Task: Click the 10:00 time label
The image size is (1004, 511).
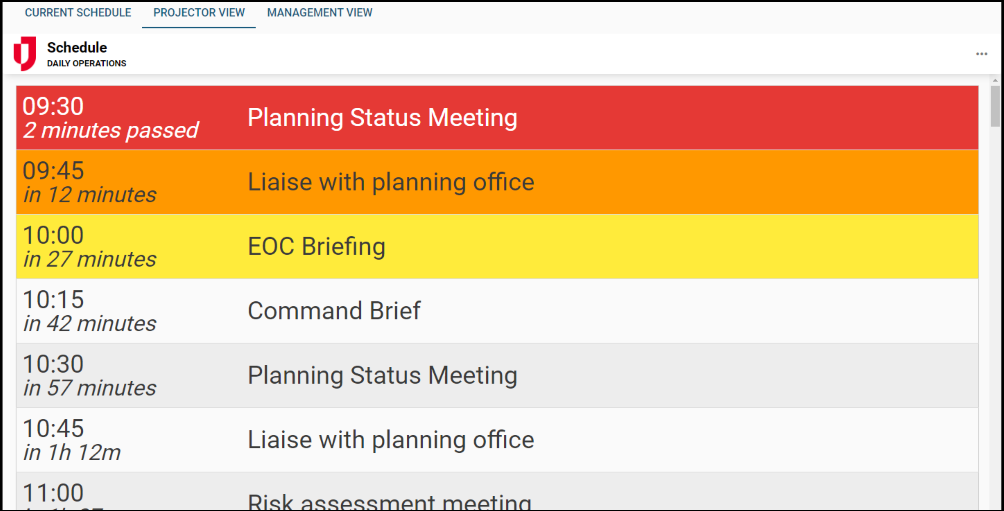Action: point(53,235)
